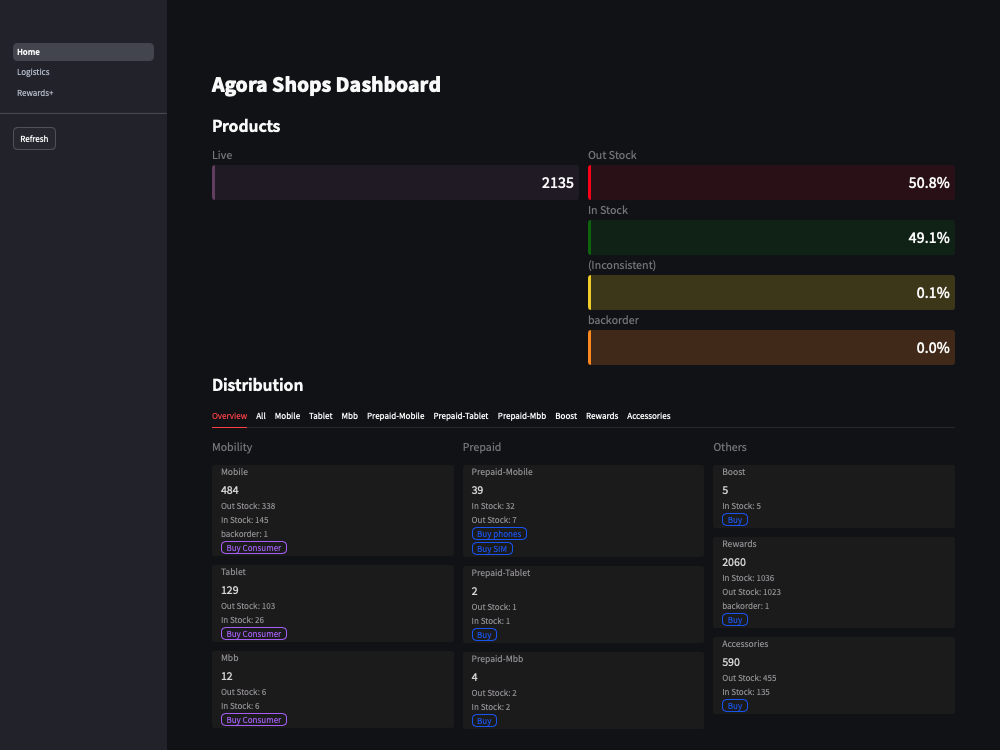Click the Inconsistent 0.1% bar
Viewport: 1000px width, 750px height.
point(771,292)
